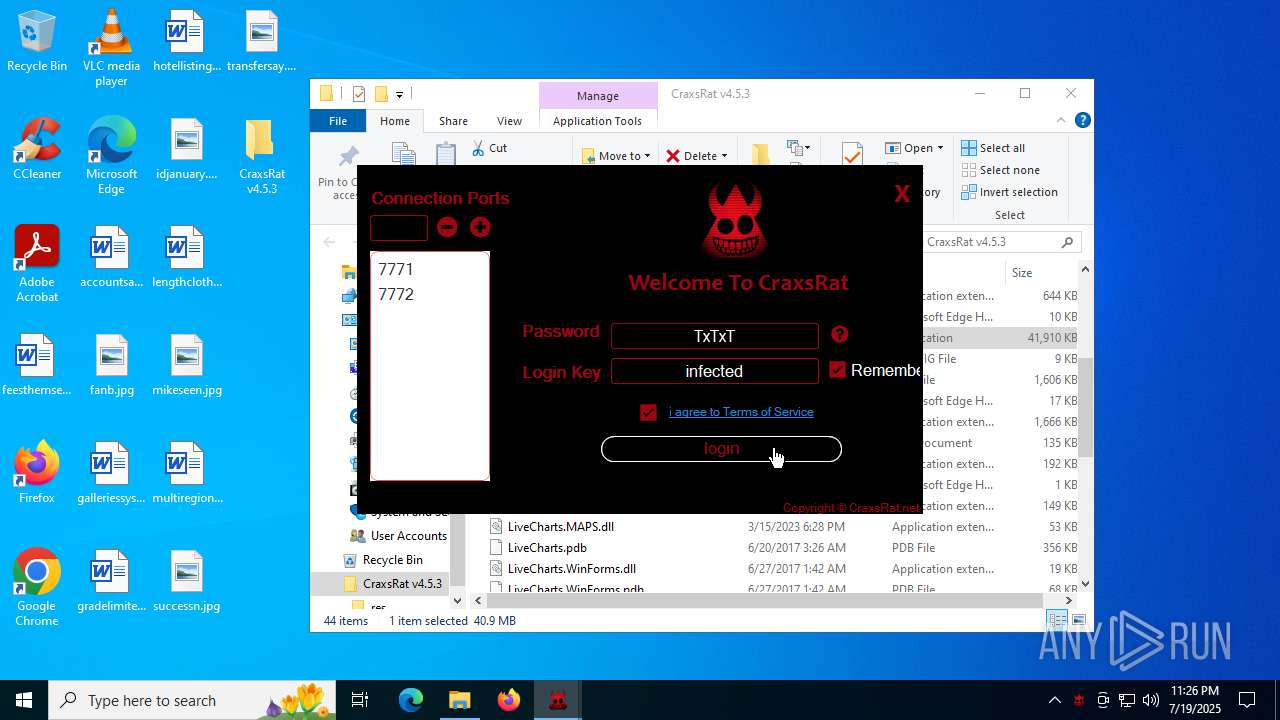Switch to details view icon

[x=1055, y=621]
